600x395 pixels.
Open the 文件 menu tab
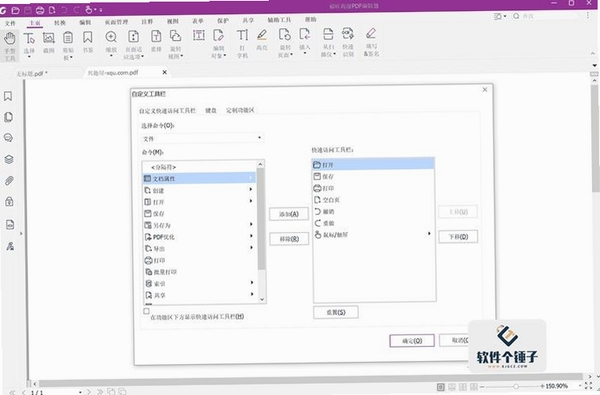[x=10, y=23]
